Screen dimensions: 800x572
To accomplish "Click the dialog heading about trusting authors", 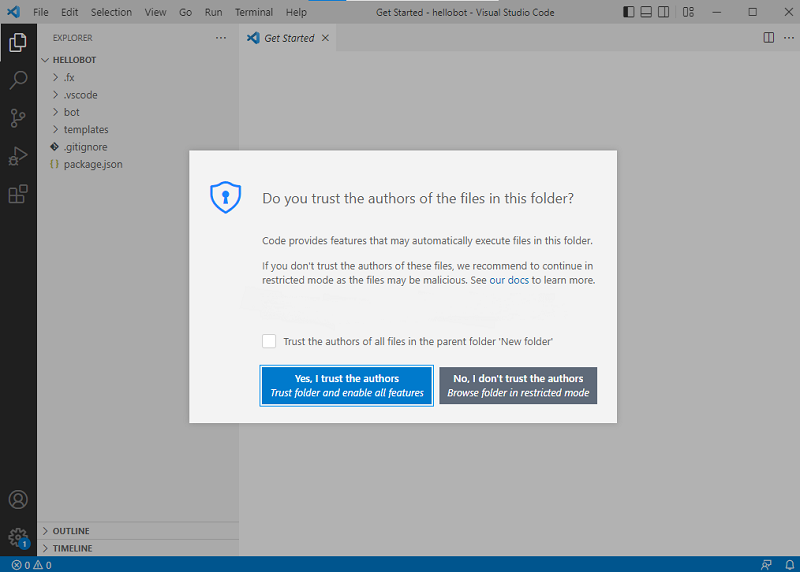I will (x=418, y=198).
